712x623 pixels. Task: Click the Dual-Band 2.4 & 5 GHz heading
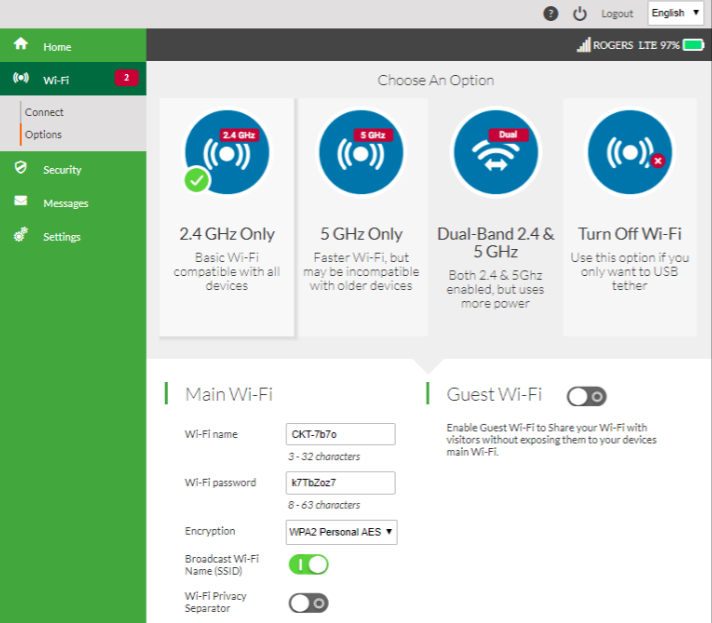click(496, 242)
